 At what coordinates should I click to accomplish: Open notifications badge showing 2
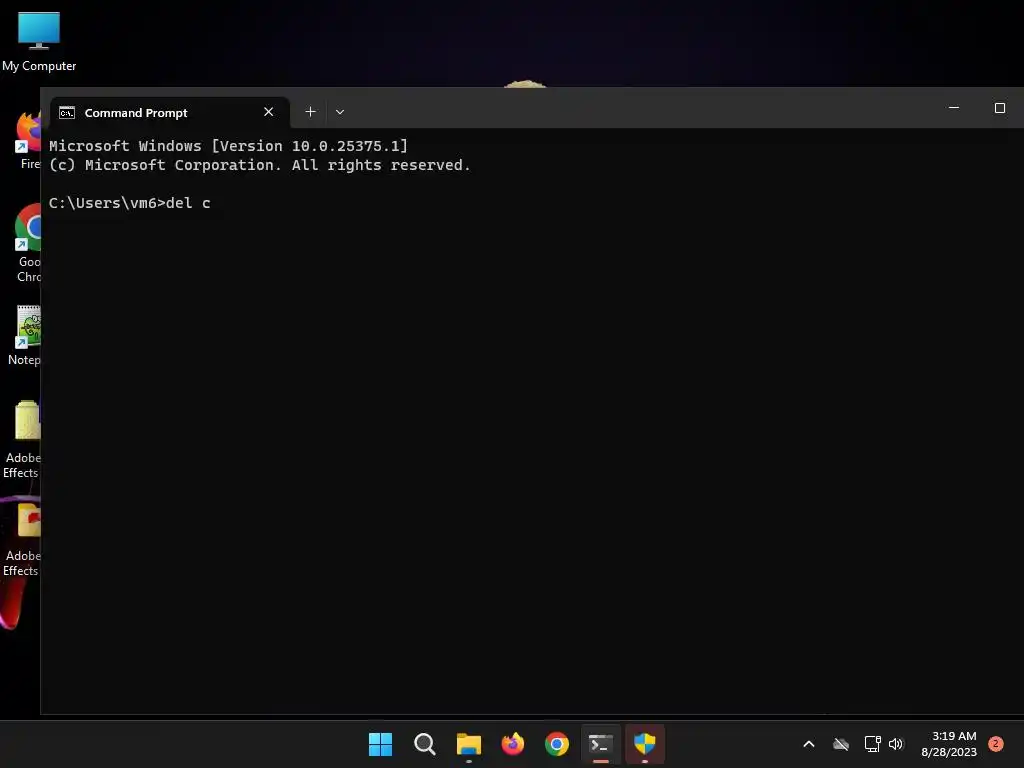[995, 744]
